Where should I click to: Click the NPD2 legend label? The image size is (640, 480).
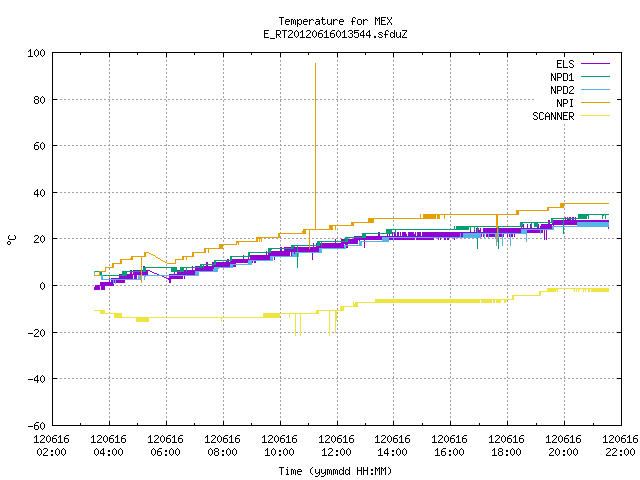click(562, 90)
